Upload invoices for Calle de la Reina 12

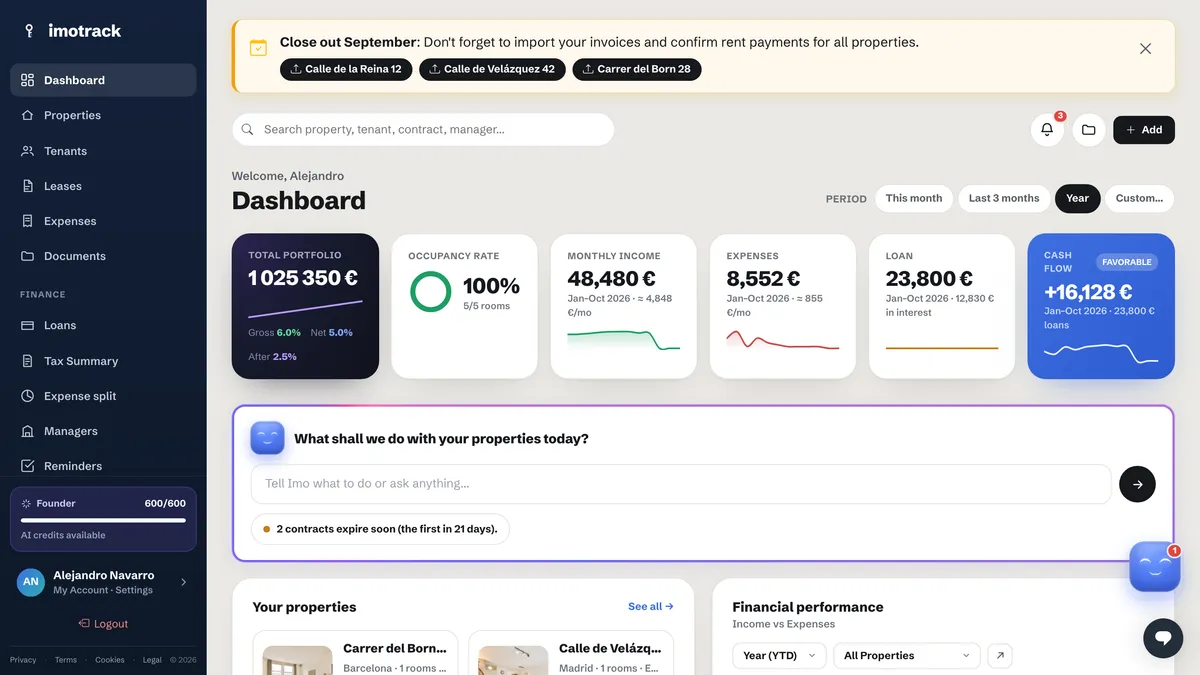pyautogui.click(x=346, y=69)
